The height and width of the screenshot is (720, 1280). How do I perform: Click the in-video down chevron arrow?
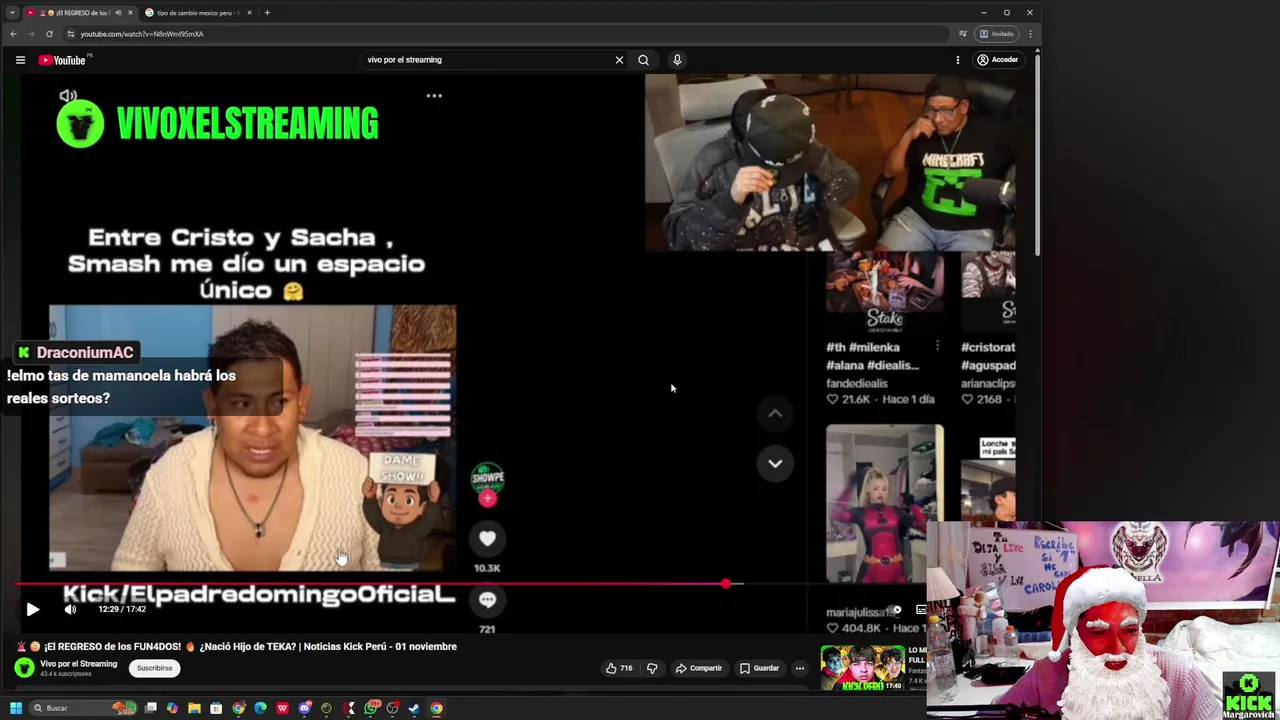775,463
